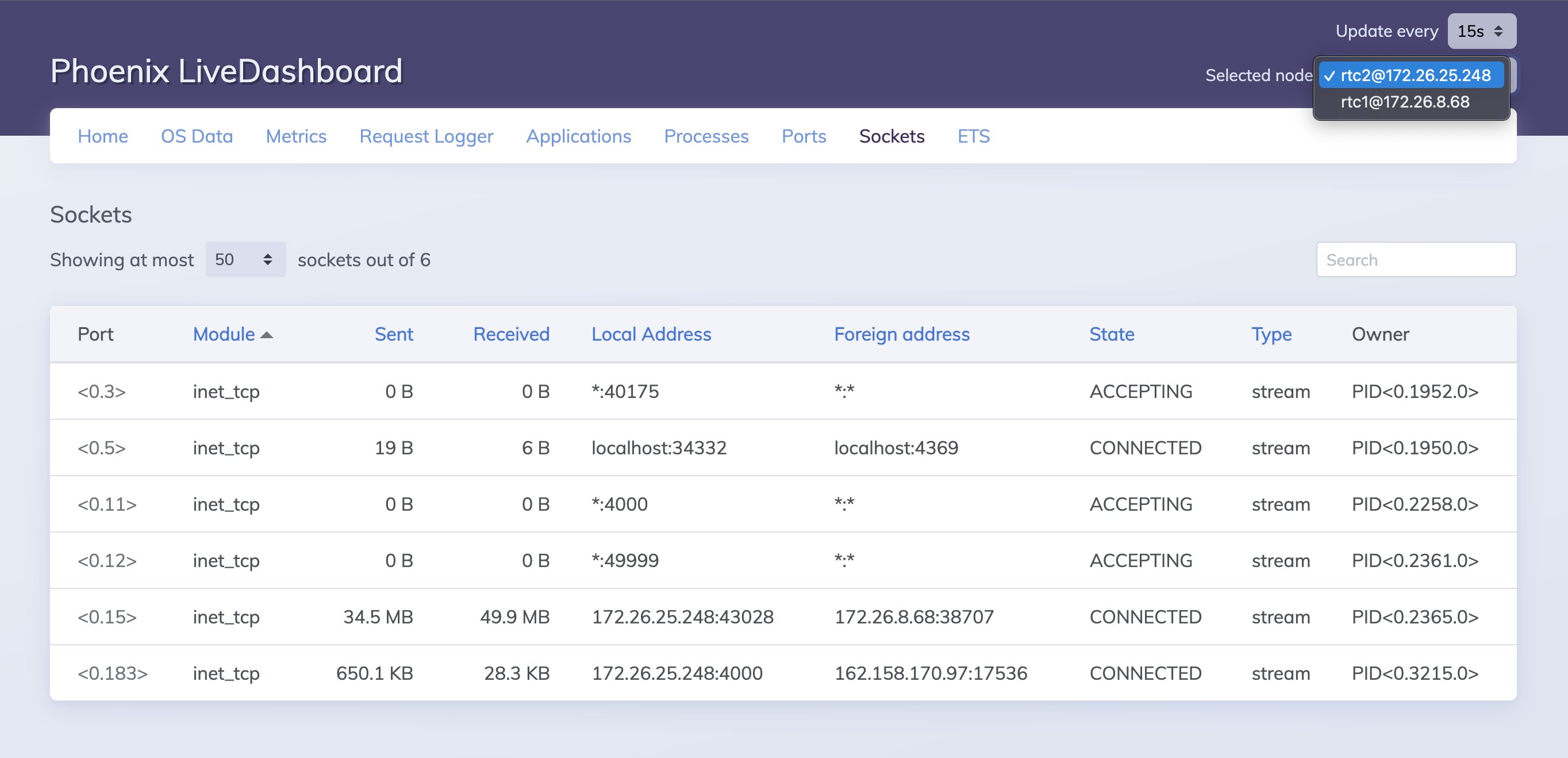Click the Phoenix LiveDashboard title

[x=226, y=71]
